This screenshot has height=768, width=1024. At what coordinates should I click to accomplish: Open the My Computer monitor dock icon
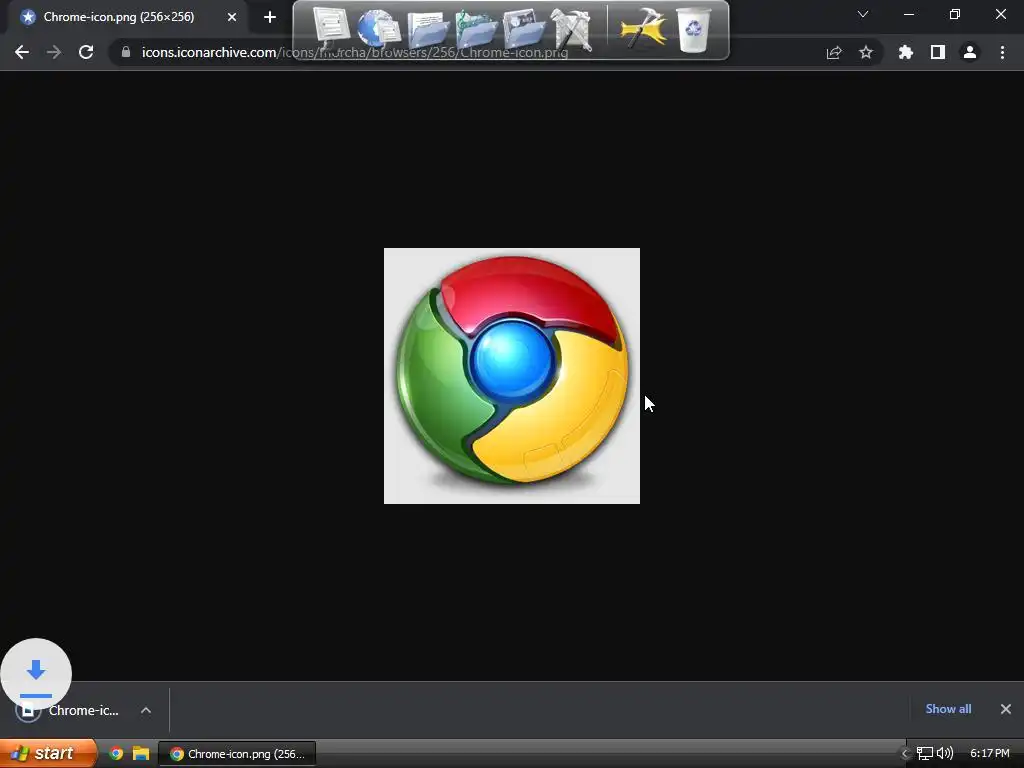tap(332, 29)
